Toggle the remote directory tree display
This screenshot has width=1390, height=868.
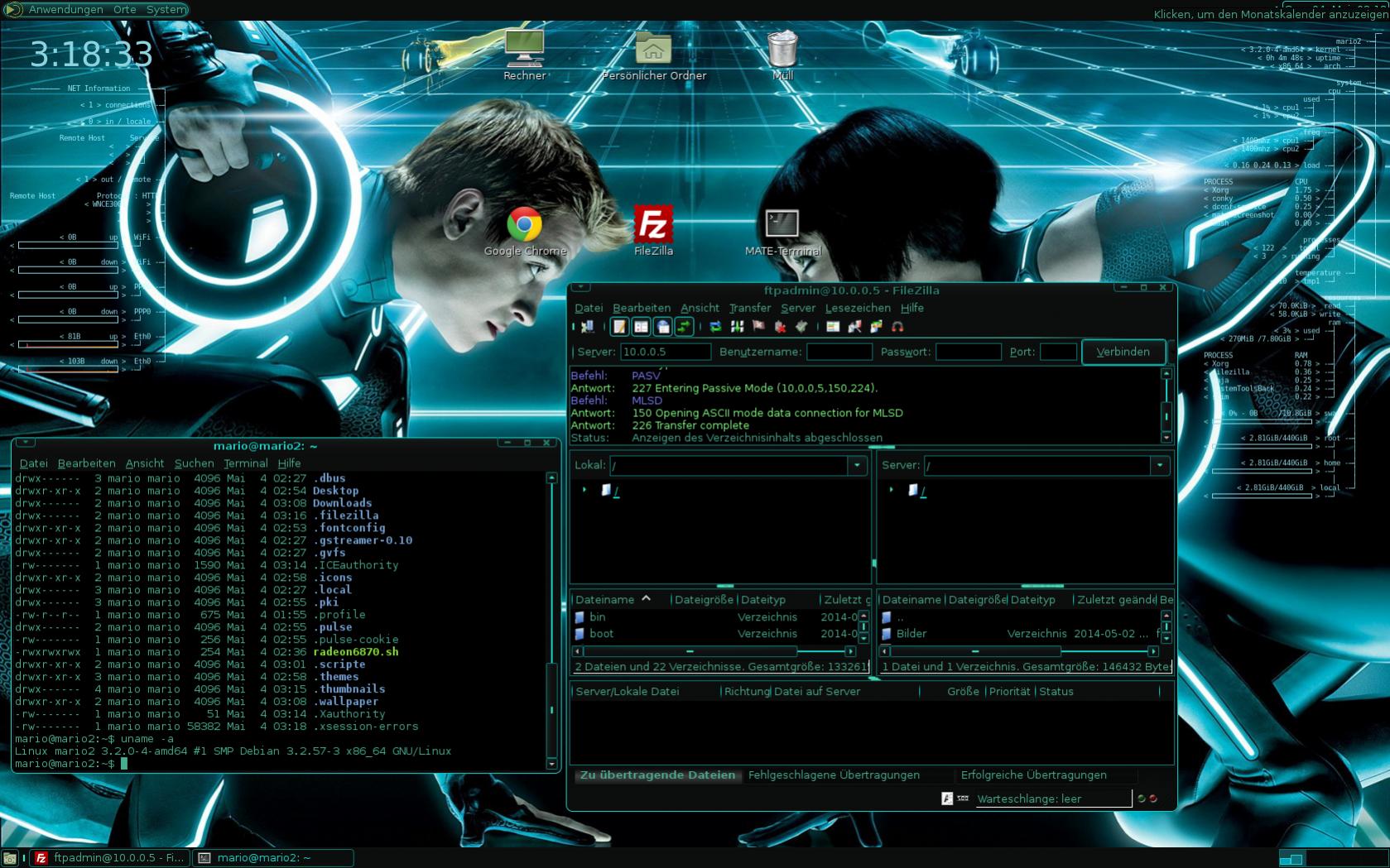(x=662, y=327)
